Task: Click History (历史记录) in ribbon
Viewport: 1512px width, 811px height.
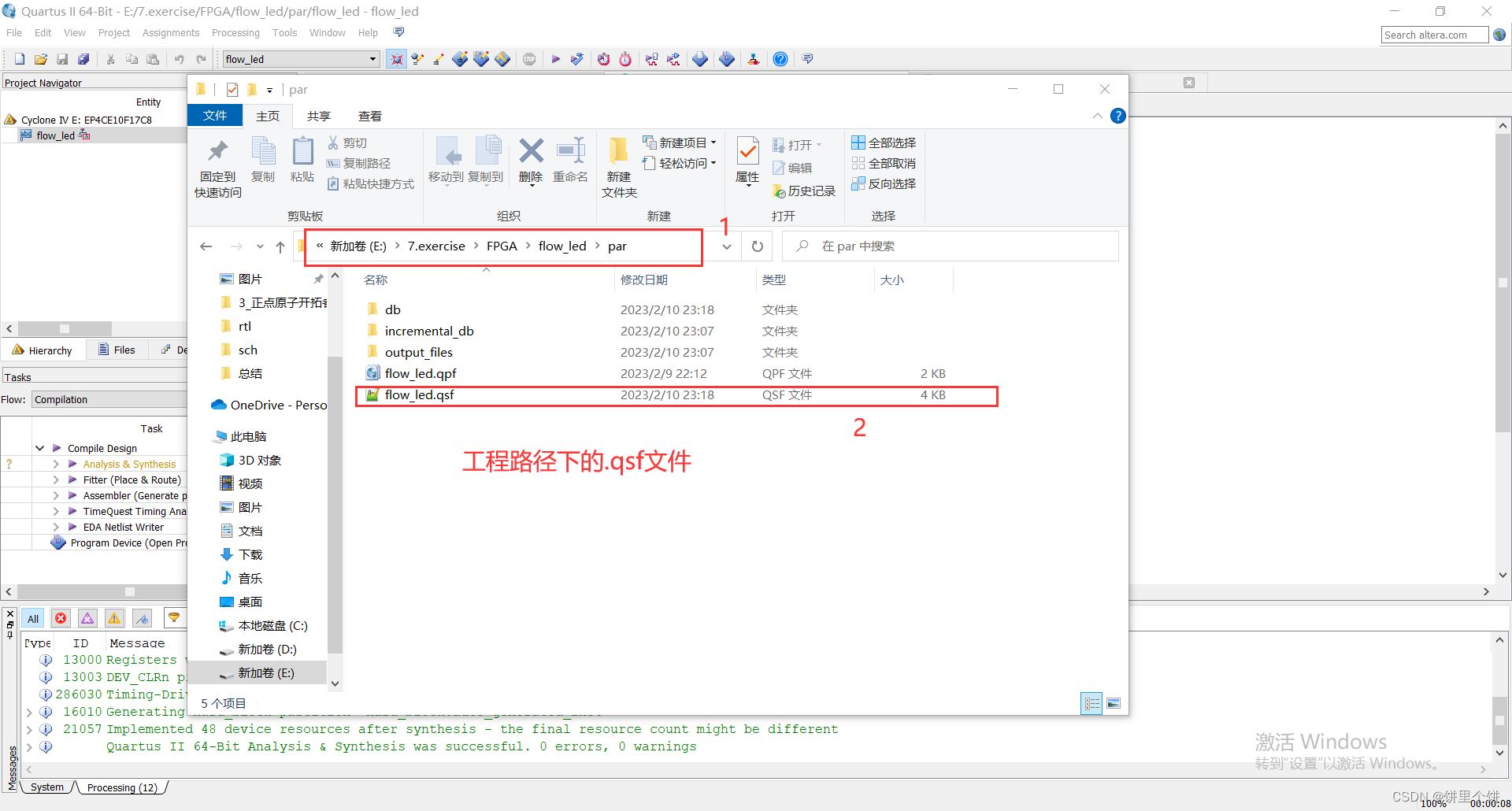Action: point(804,191)
